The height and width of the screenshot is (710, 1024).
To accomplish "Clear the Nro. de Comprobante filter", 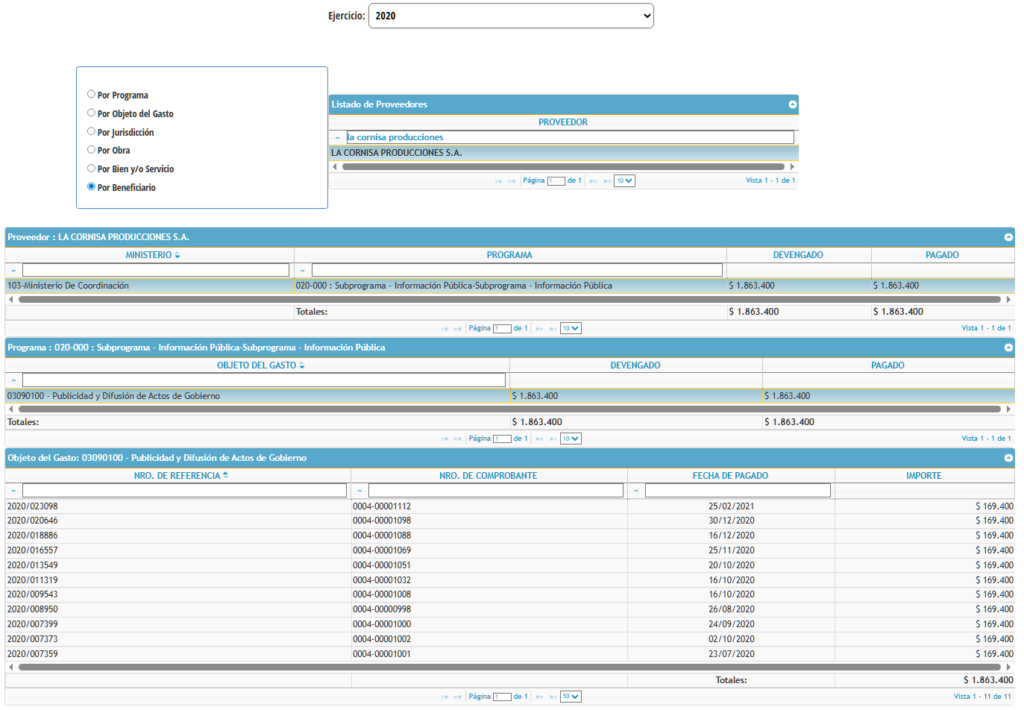I will point(359,491).
